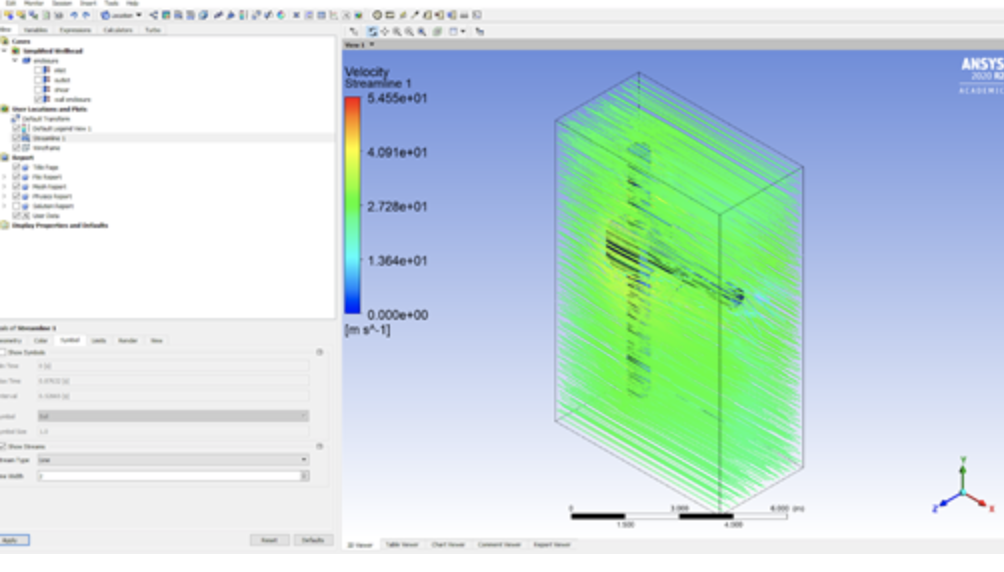This screenshot has height=572, width=1004.
Task: Switch to the Calculators tab
Action: (118, 30)
